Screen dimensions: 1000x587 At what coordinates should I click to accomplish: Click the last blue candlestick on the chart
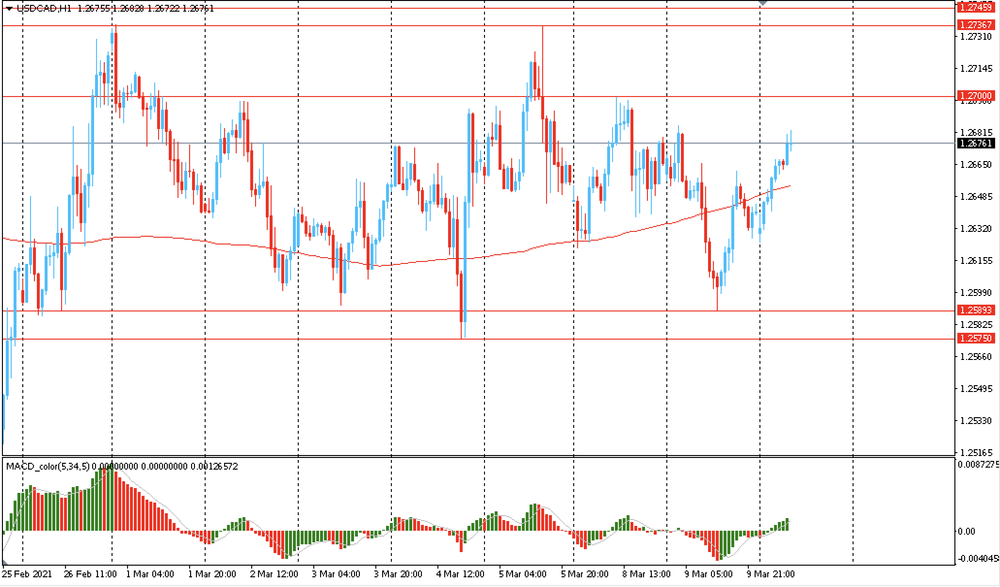coord(789,146)
